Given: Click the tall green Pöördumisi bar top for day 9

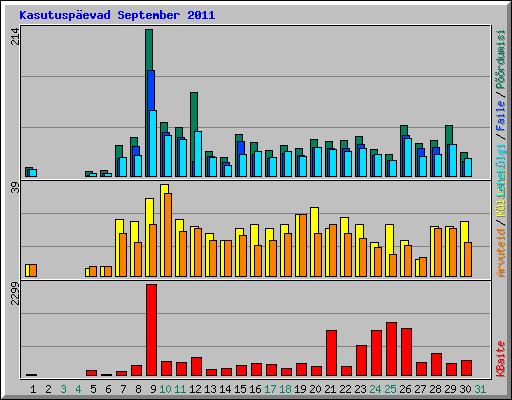Looking at the screenshot, I should click(x=149, y=49).
